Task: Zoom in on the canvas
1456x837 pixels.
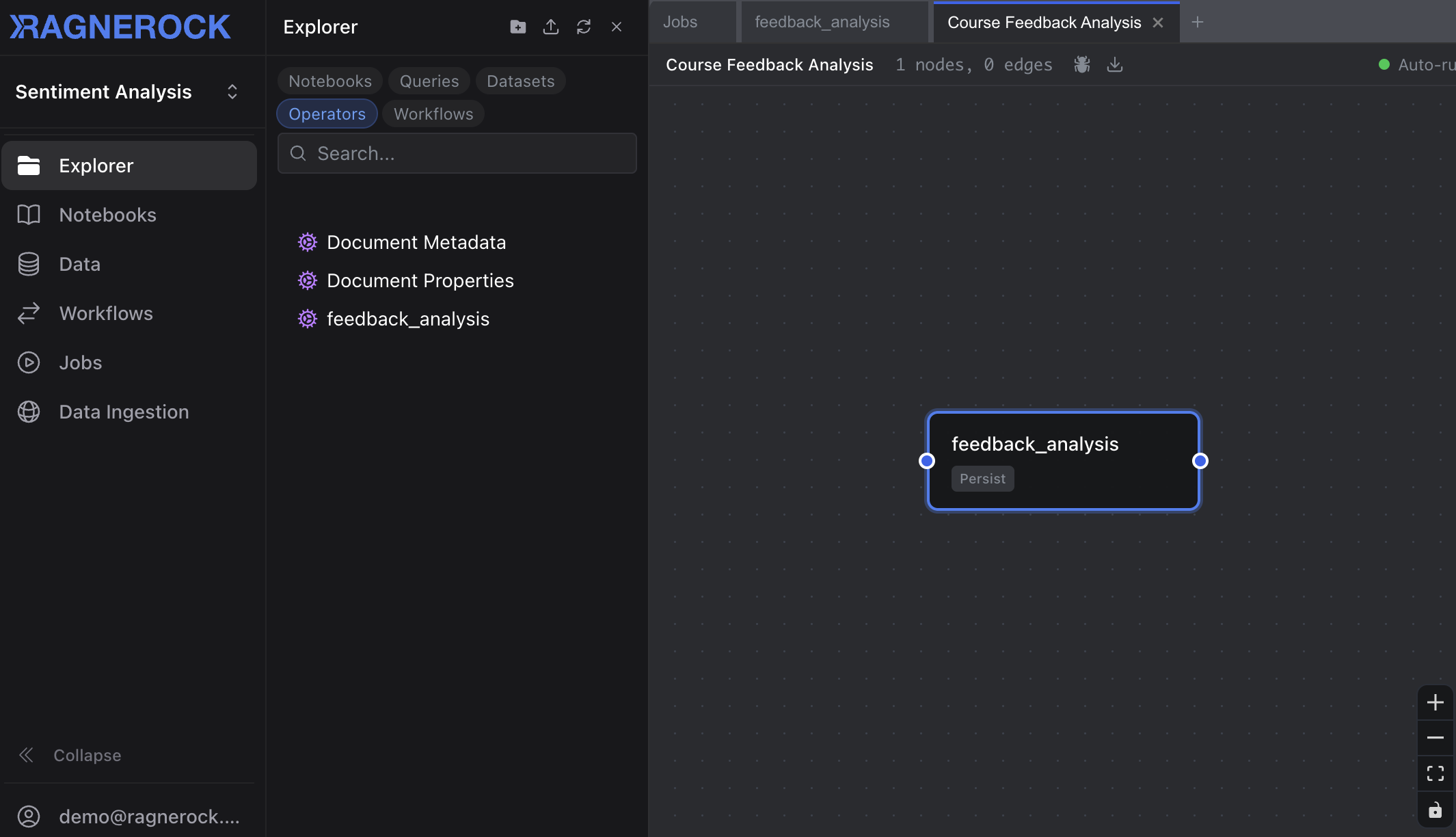Action: (x=1435, y=702)
